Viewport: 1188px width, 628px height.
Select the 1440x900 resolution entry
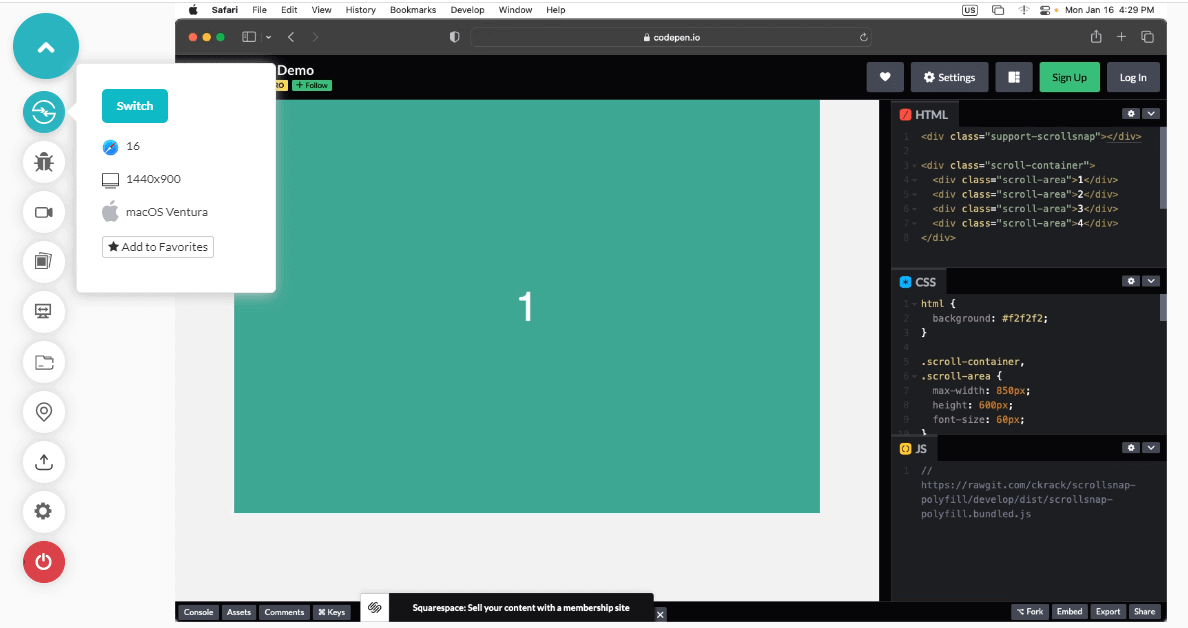(142, 180)
